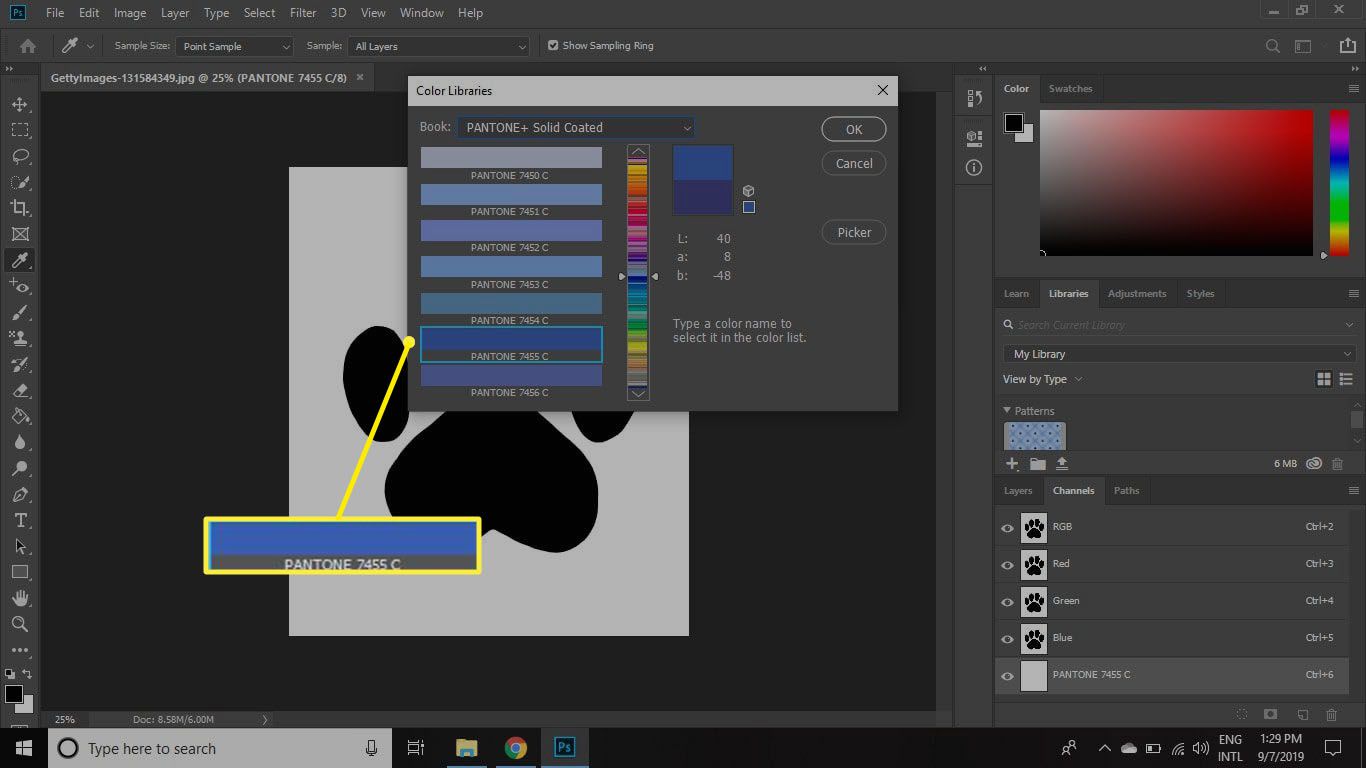Click the Color Libraries color strip slider
Viewport: 1366px width, 768px height.
638,273
